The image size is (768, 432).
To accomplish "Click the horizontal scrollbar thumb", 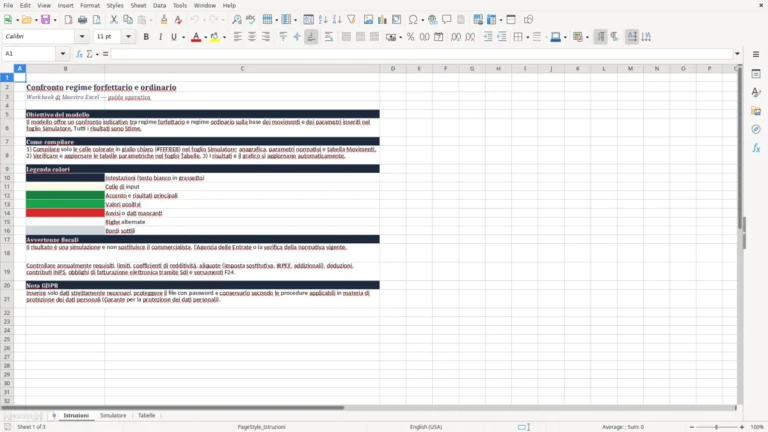I will 172,408.
